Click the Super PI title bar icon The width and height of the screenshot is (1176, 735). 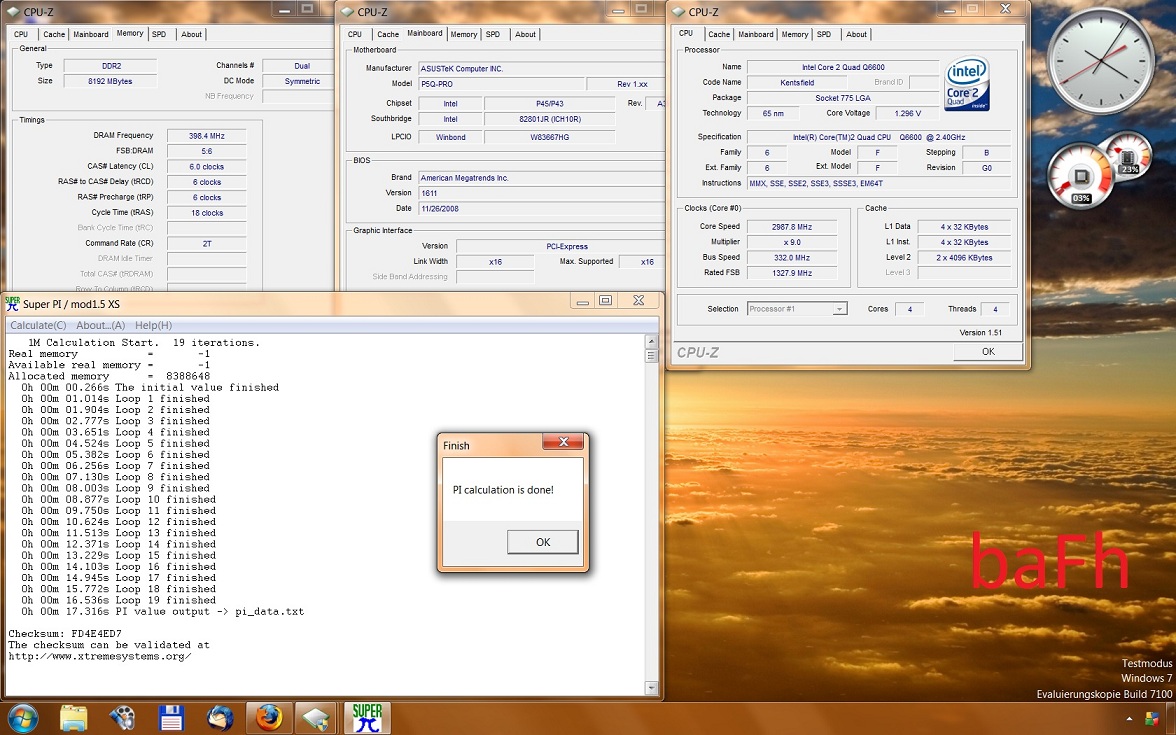13,304
